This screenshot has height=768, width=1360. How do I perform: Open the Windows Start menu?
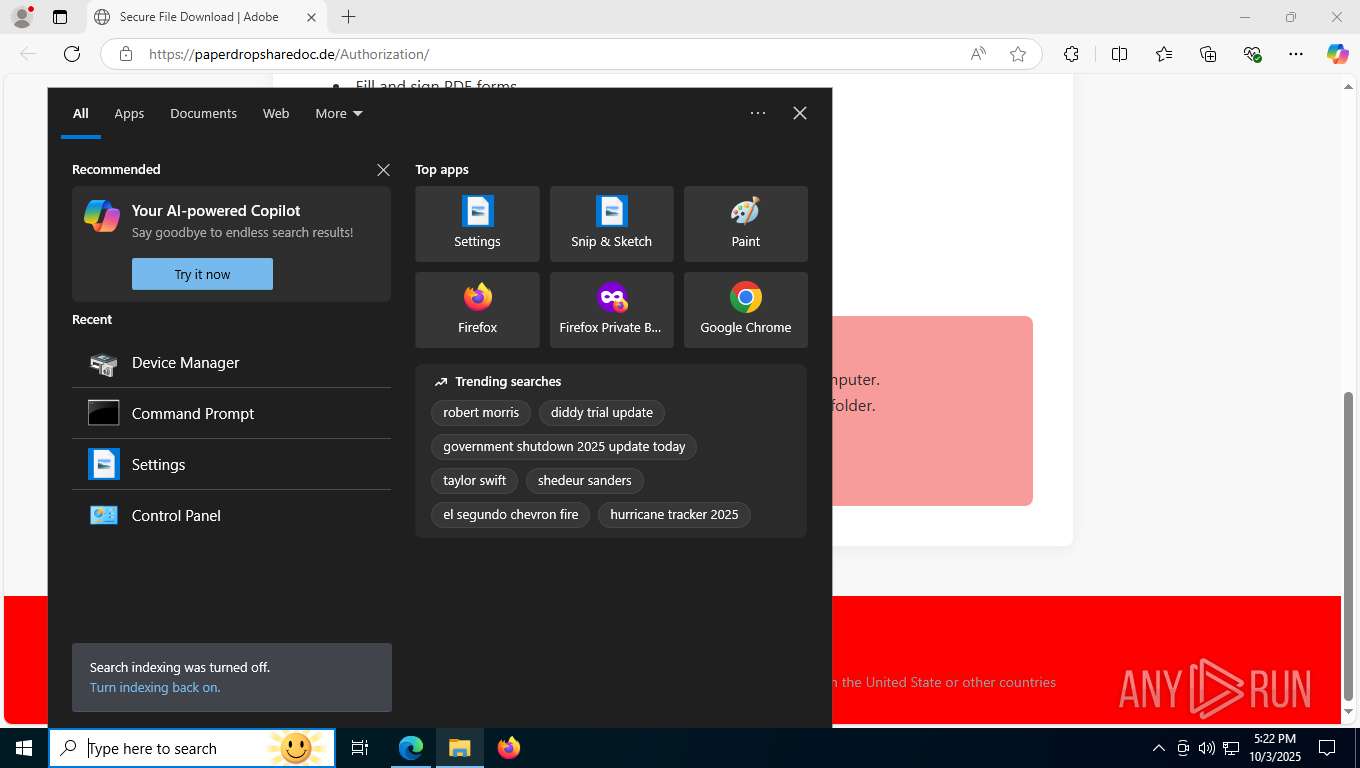pyautogui.click(x=24, y=748)
